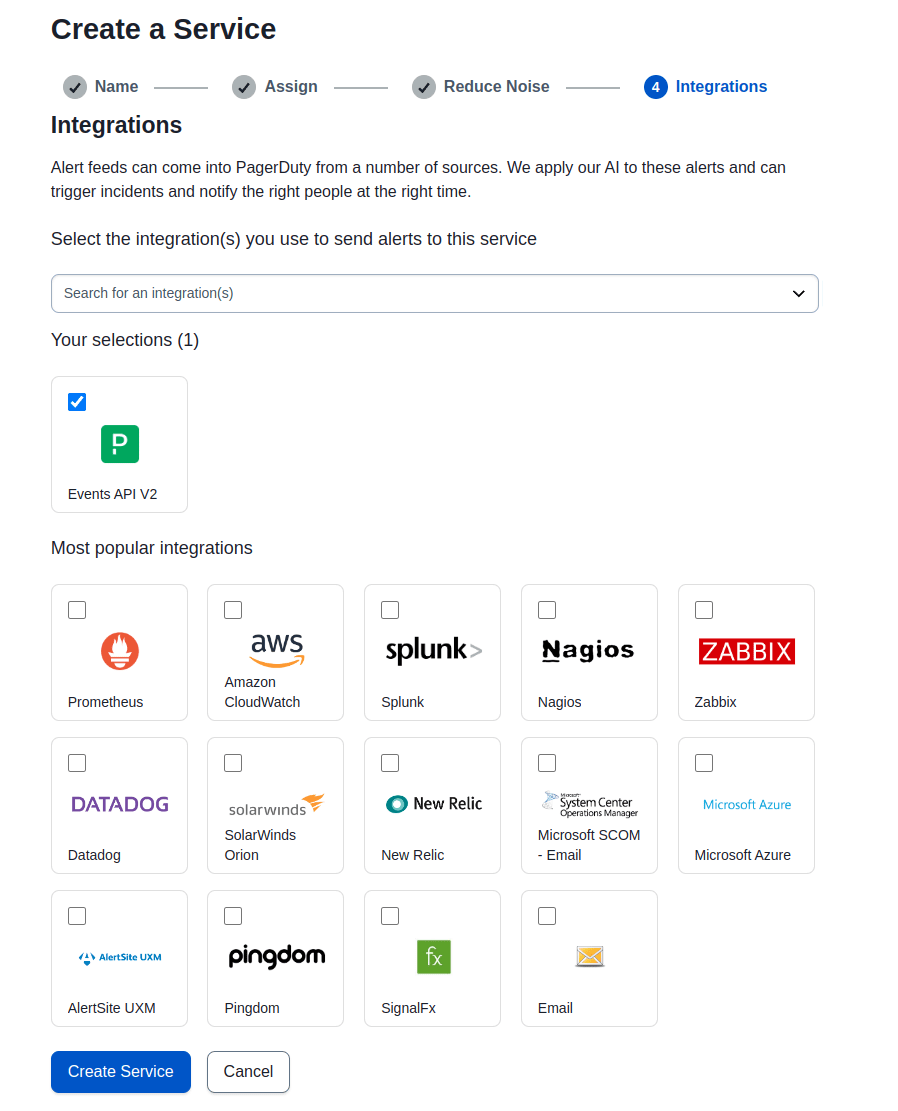Uncheck the Events API V2 selection

point(77,402)
